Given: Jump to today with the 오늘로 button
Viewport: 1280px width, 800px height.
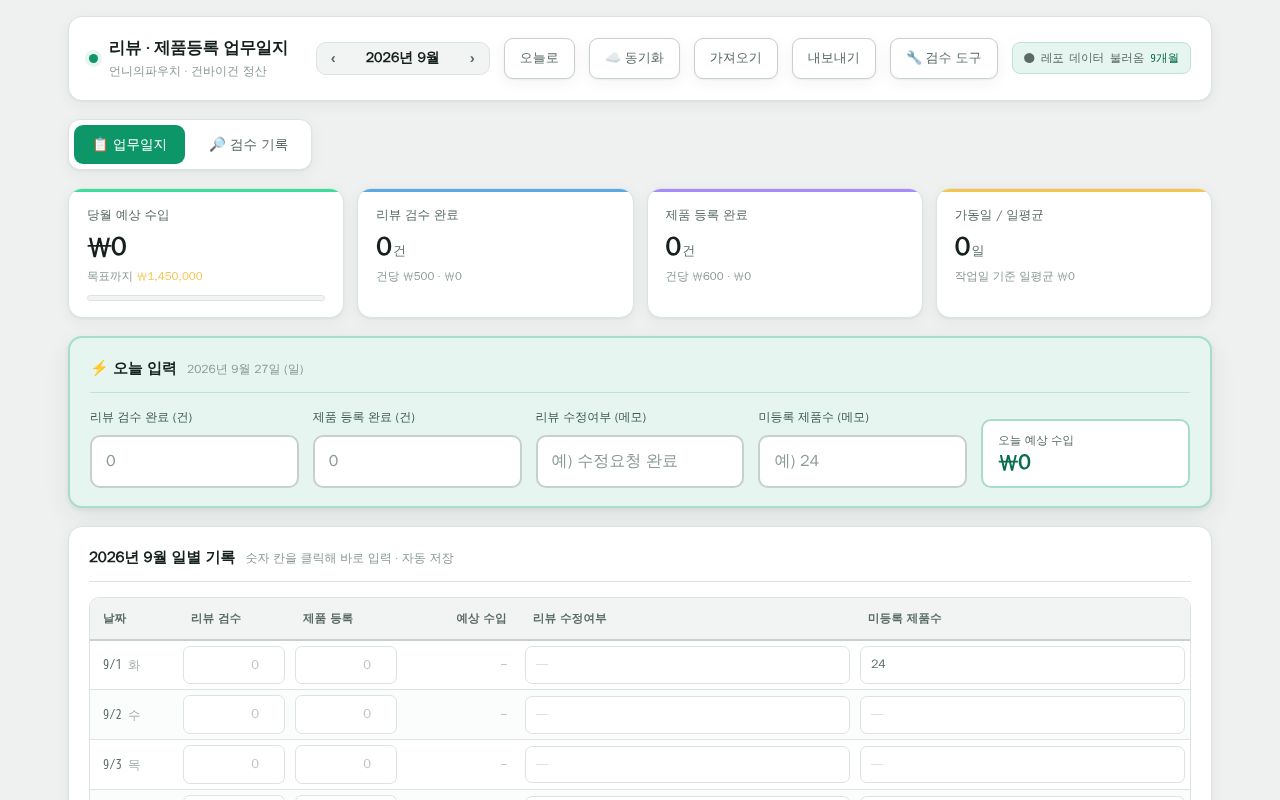Looking at the screenshot, I should point(539,58).
